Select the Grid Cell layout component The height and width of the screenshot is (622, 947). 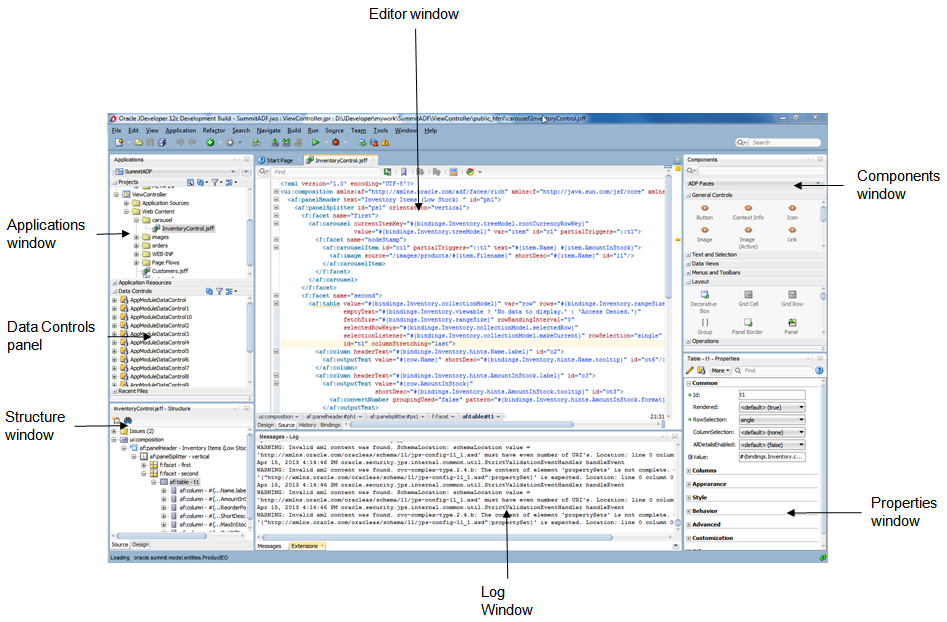(748, 298)
